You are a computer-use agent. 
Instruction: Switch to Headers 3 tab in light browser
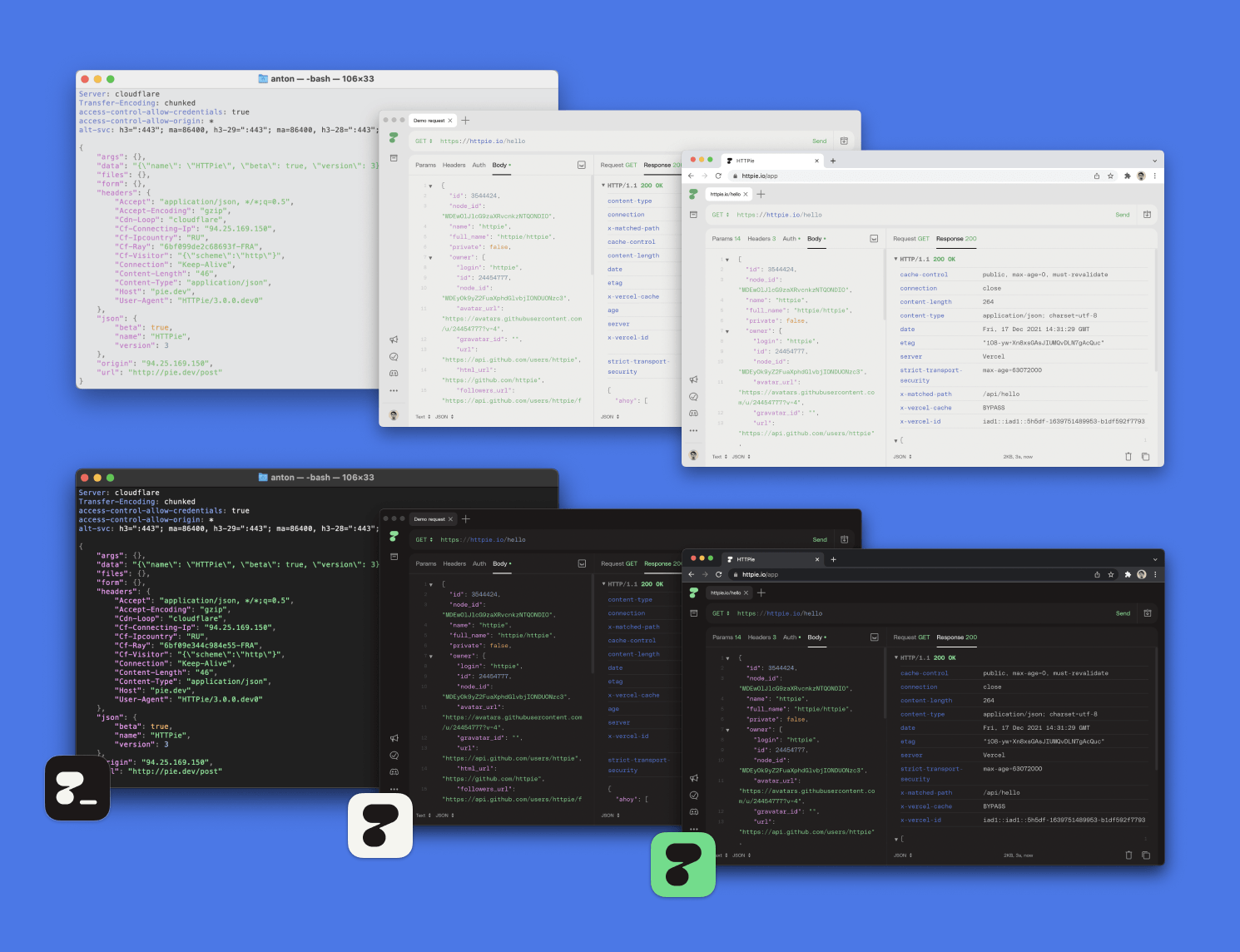tap(761, 239)
